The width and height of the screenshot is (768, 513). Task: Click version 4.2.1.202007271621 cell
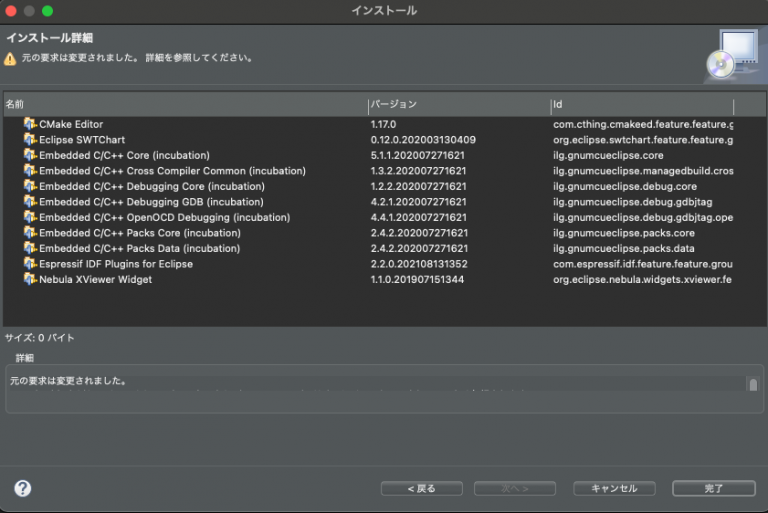(418, 202)
